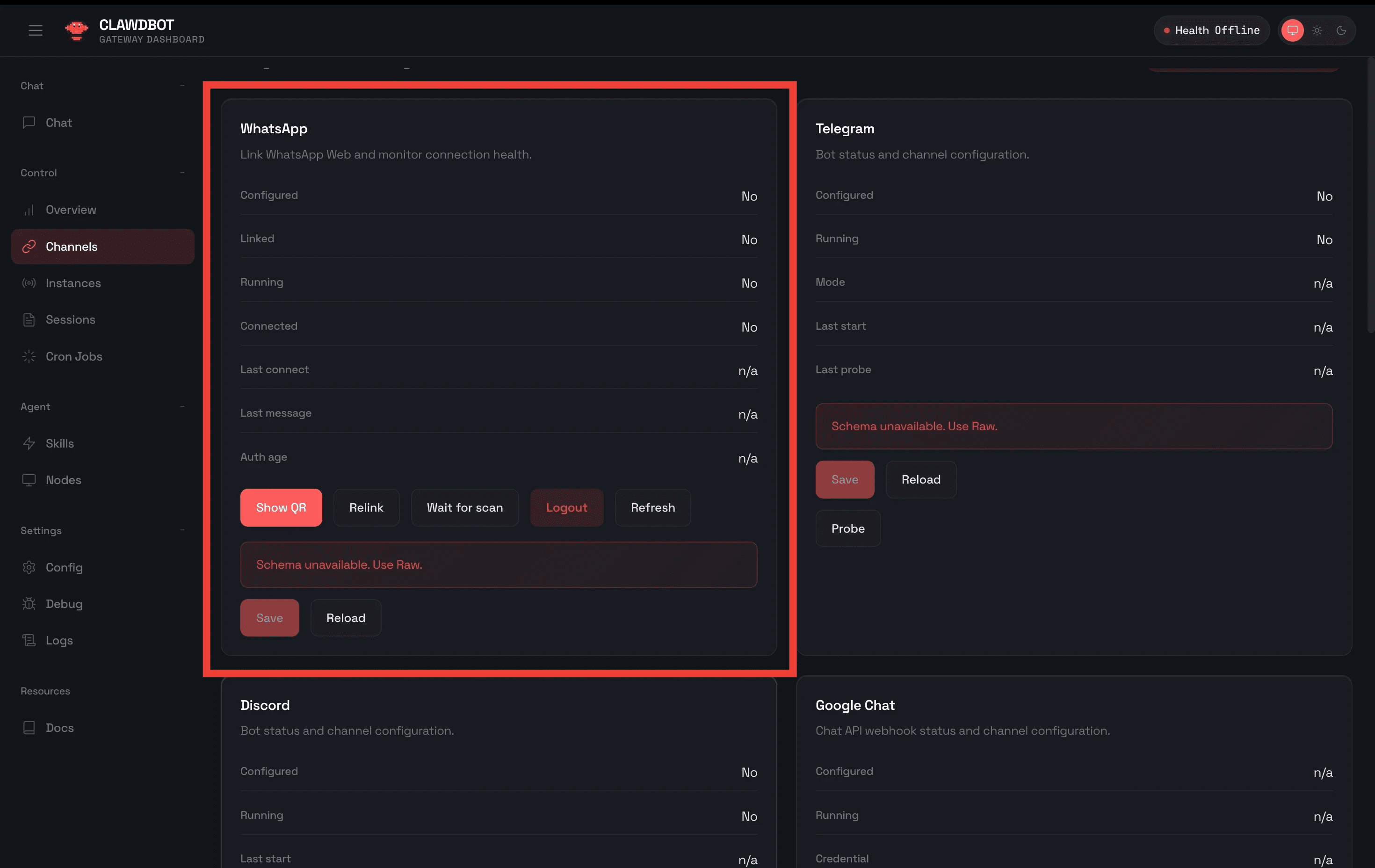This screenshot has width=1375, height=868.
Task: Select the Sessions menu item
Action: click(70, 320)
